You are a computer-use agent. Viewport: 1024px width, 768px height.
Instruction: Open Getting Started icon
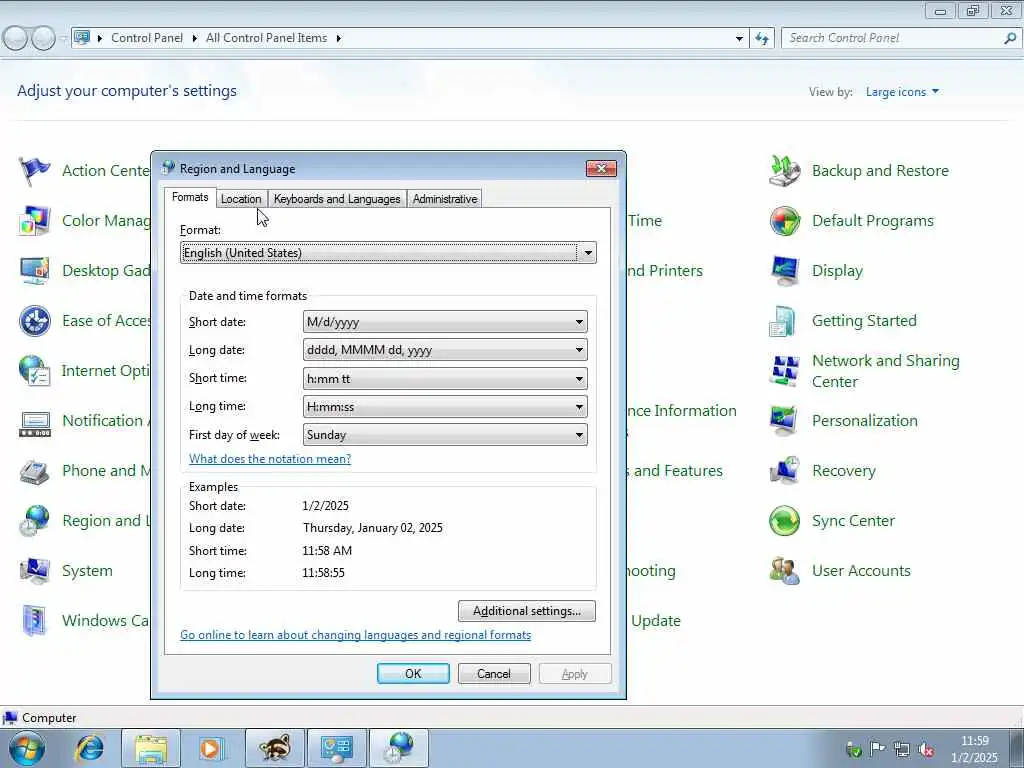coord(784,321)
